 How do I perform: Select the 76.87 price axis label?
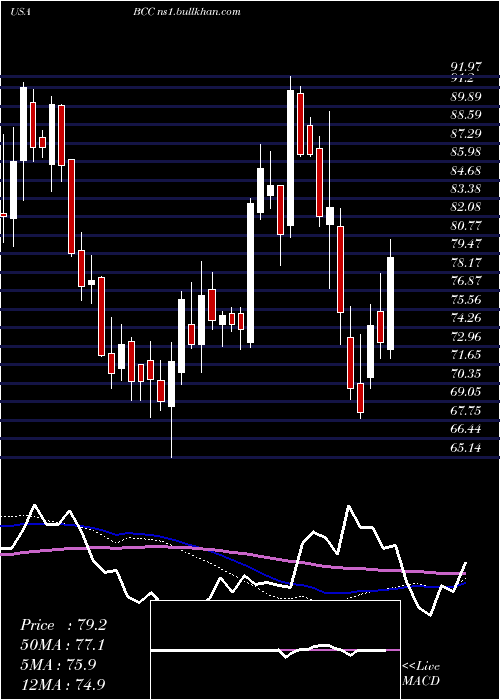pyautogui.click(x=466, y=281)
